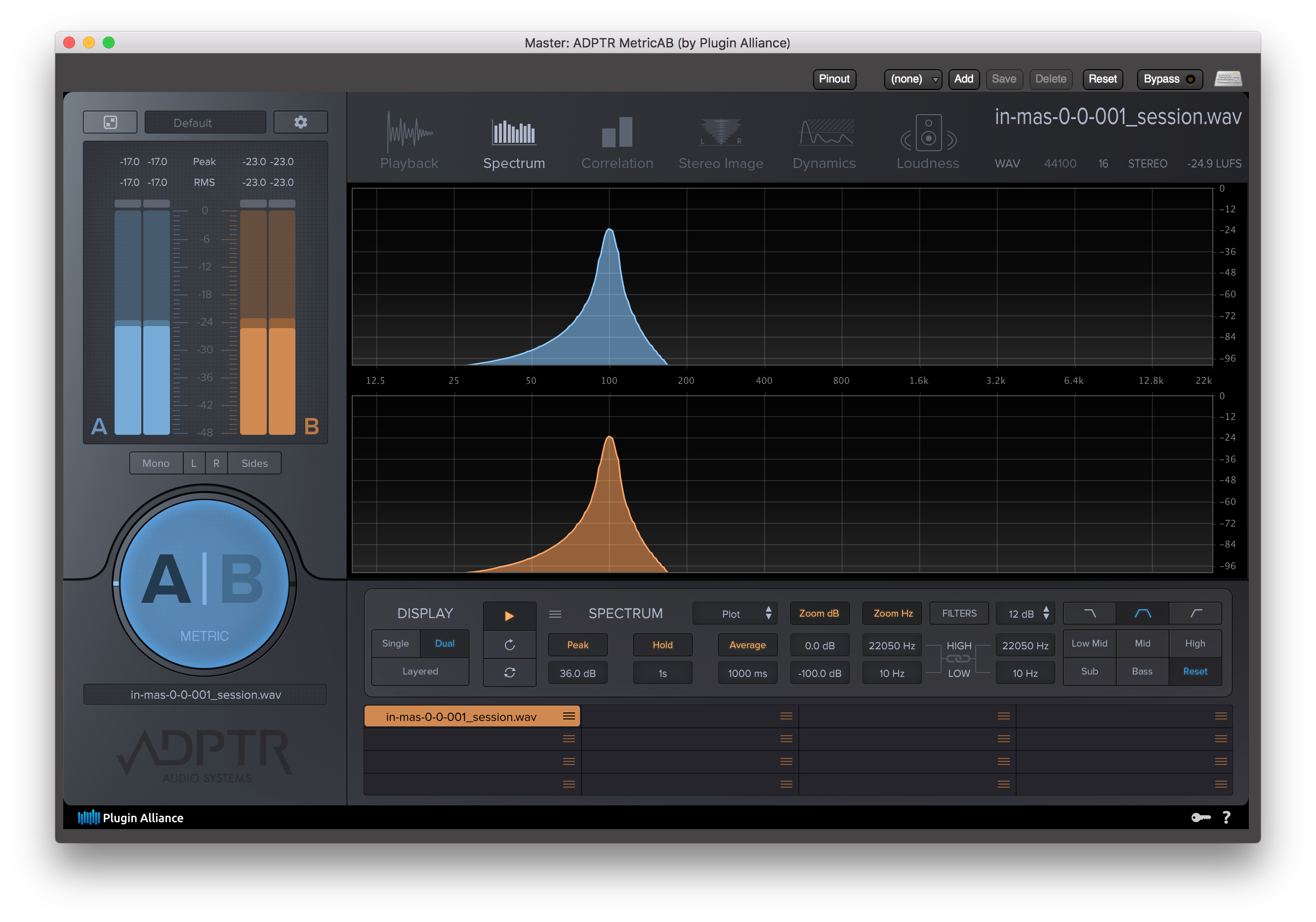Click the file name field under the A|B knob
Image resolution: width=1316 pixels, height=922 pixels.
(x=205, y=694)
